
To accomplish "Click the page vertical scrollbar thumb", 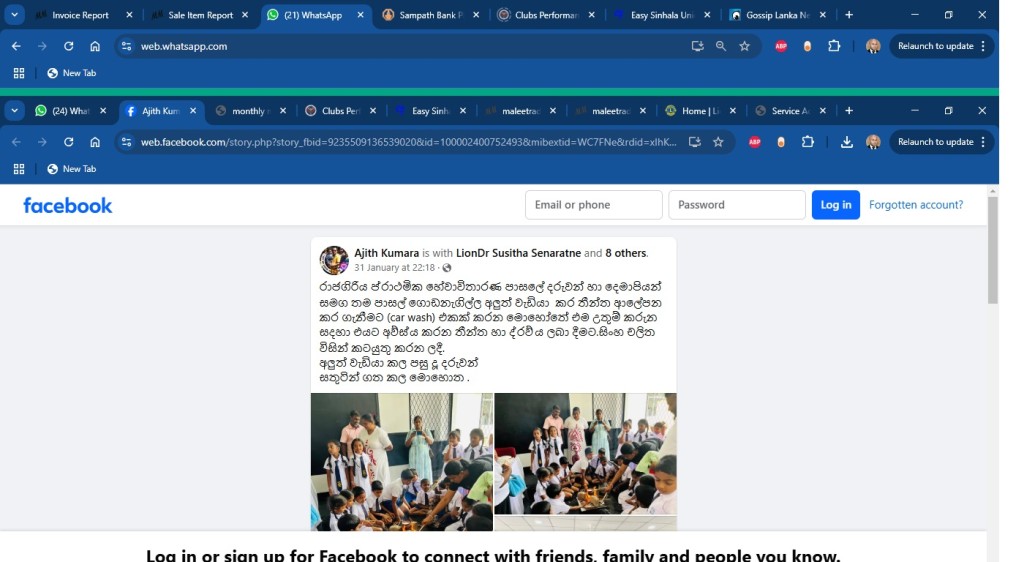I will point(993,250).
